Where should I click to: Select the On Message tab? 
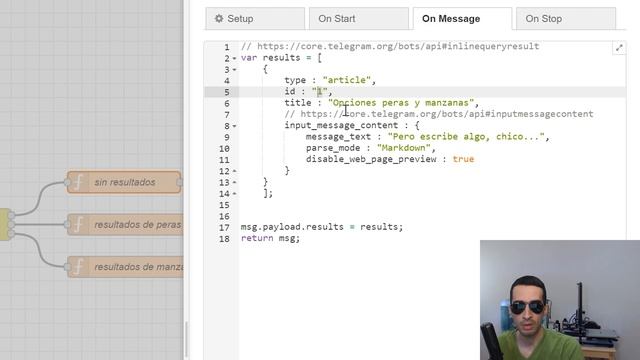462,19
